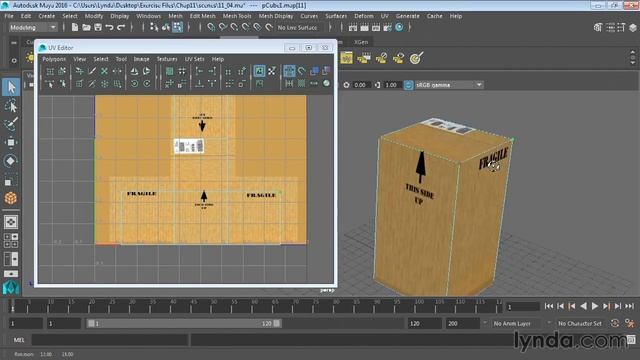This screenshot has width=640, height=360.
Task: Play the animation forward
Action: (x=595, y=306)
